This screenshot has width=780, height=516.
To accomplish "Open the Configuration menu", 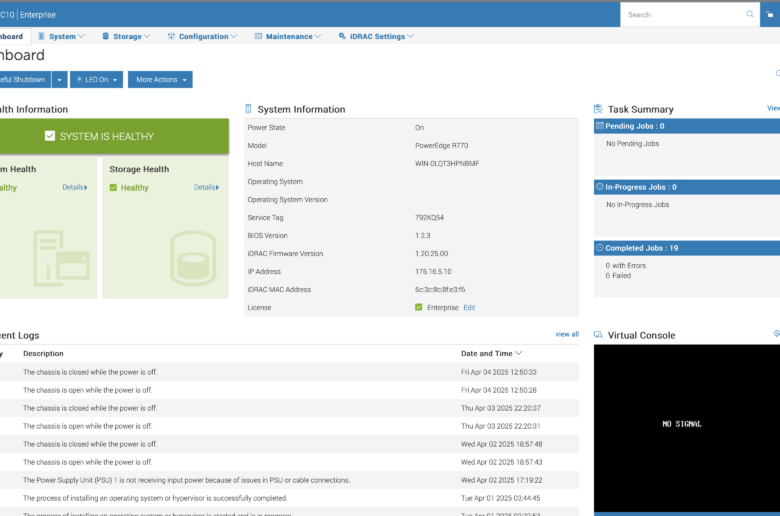I will 202,36.
